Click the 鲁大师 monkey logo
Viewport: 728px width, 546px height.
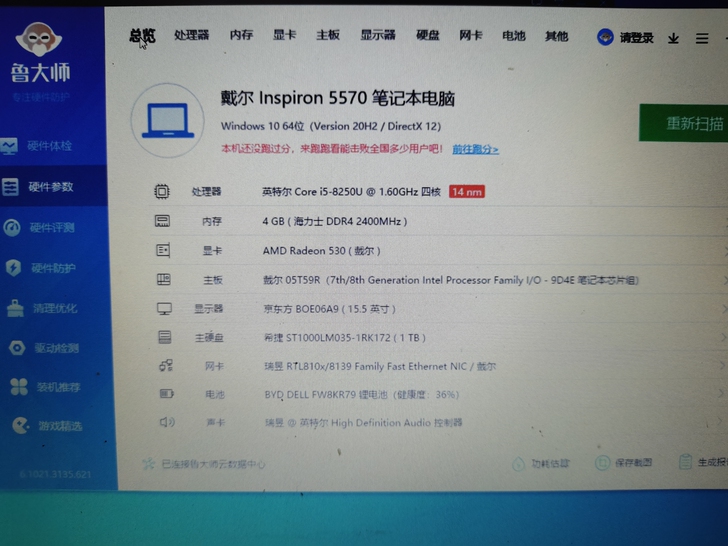[39, 42]
